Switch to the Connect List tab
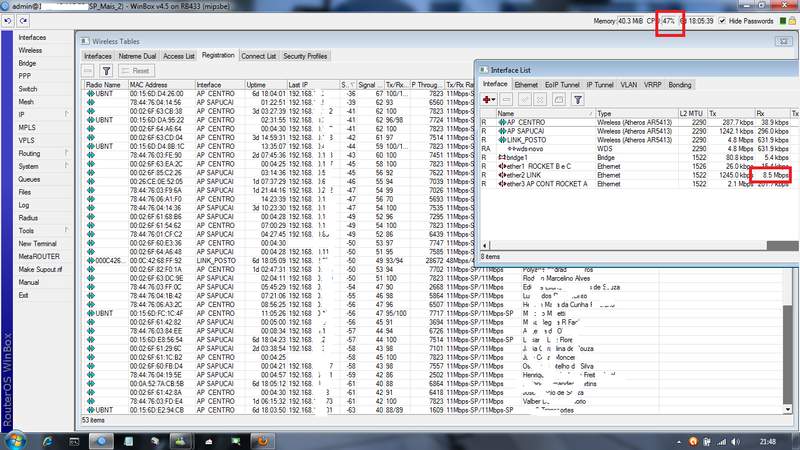The image size is (800, 450). pos(259,56)
